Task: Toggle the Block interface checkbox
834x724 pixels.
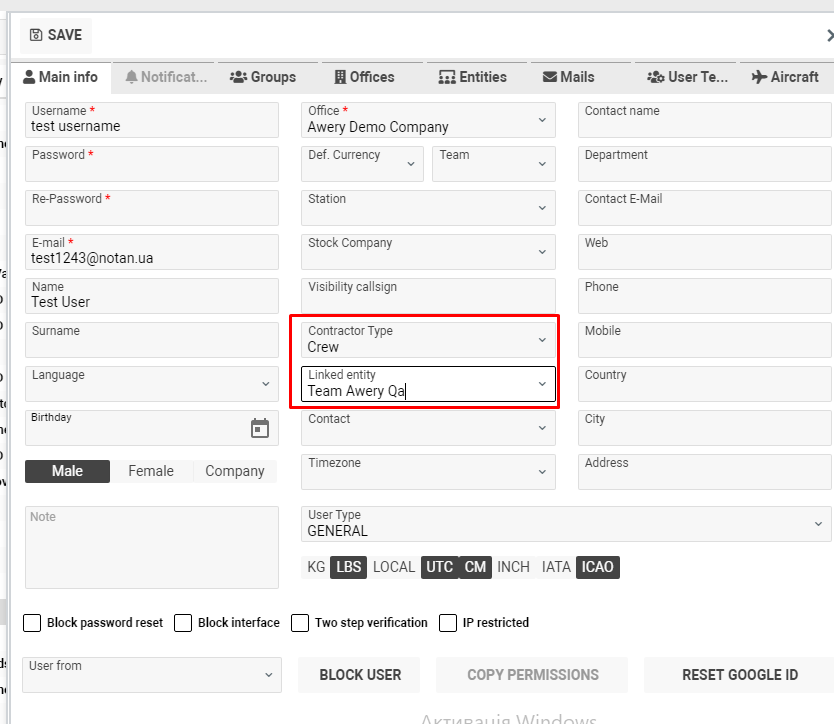Action: pyautogui.click(x=183, y=623)
